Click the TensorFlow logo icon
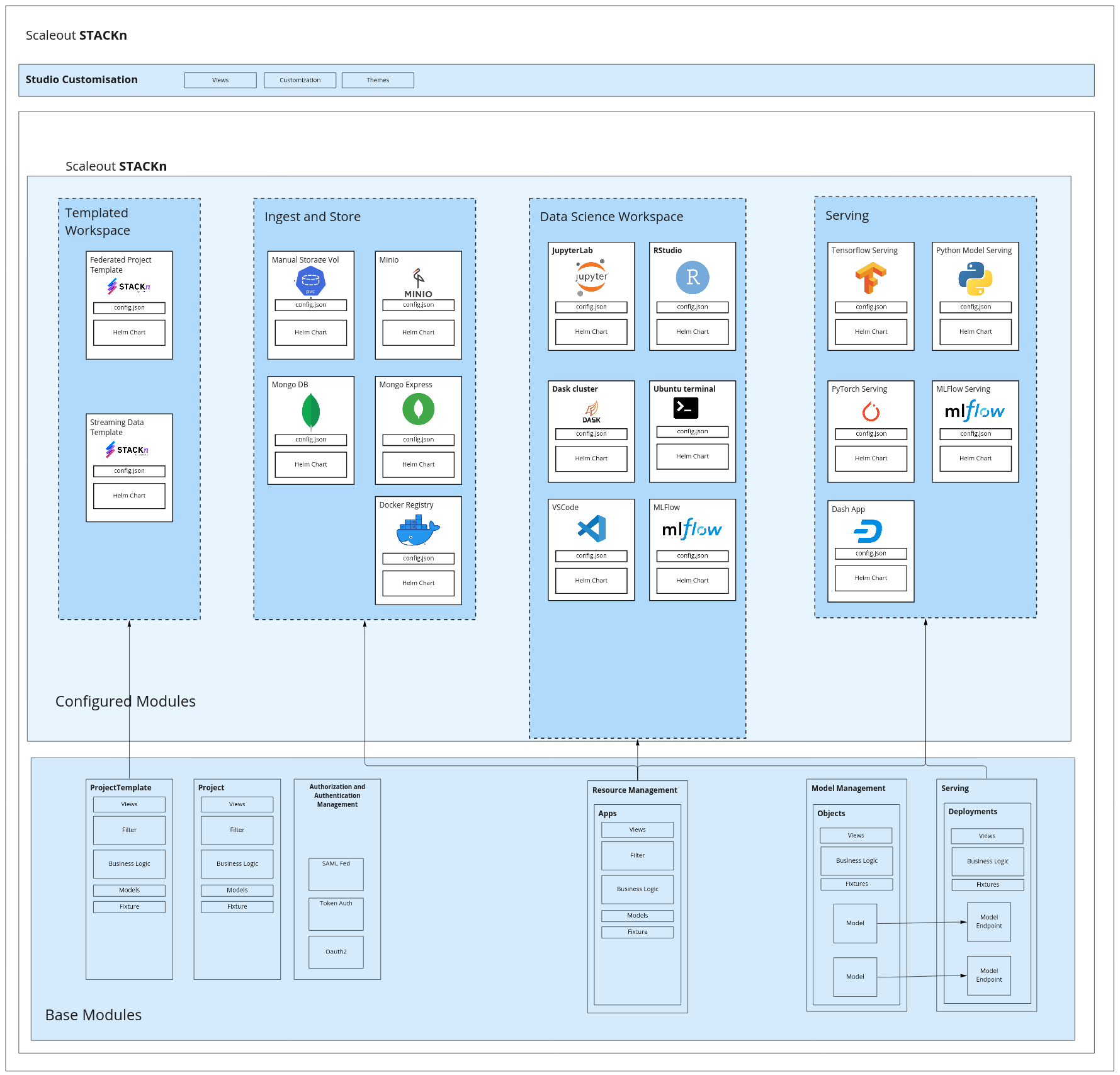Viewport: 1120px width, 1075px height. [x=871, y=278]
